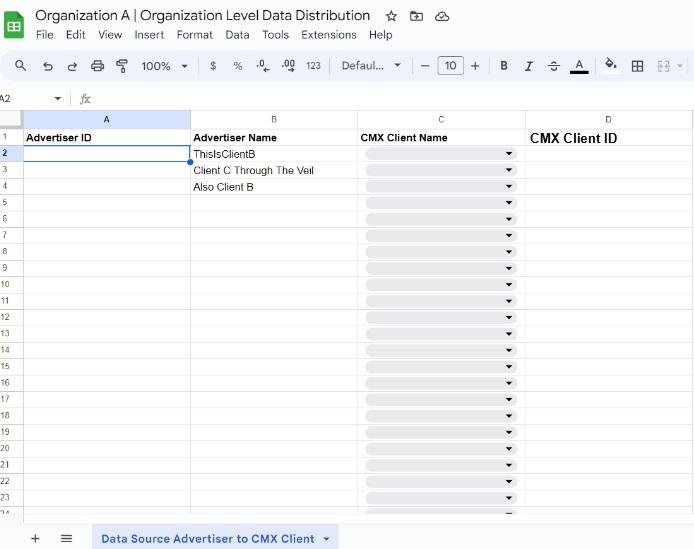694x549 pixels.
Task: Click the formula bar input
Action: (x=392, y=99)
